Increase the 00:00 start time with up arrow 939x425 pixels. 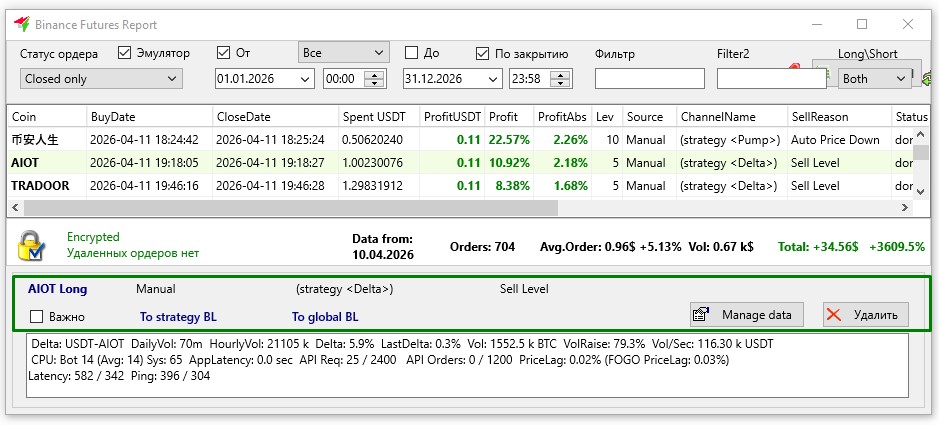pyautogui.click(x=375, y=74)
